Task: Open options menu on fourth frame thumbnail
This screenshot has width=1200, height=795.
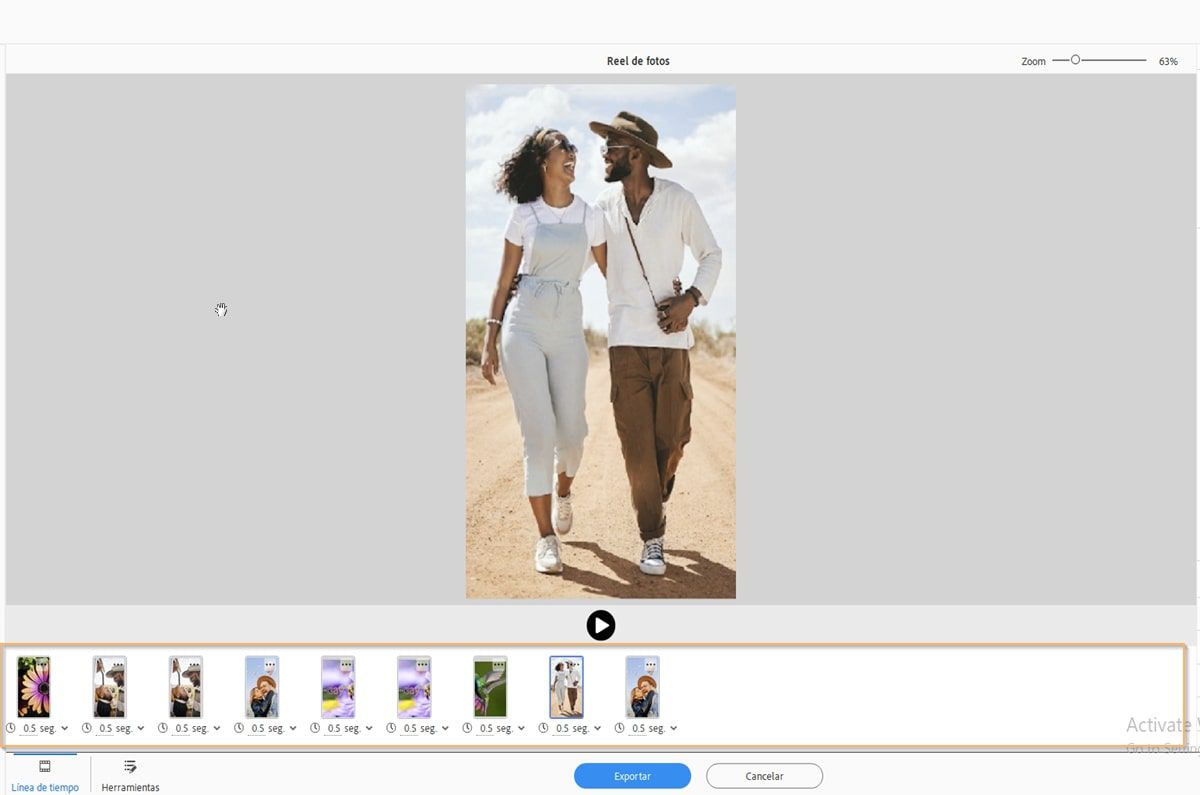Action: pos(271,664)
